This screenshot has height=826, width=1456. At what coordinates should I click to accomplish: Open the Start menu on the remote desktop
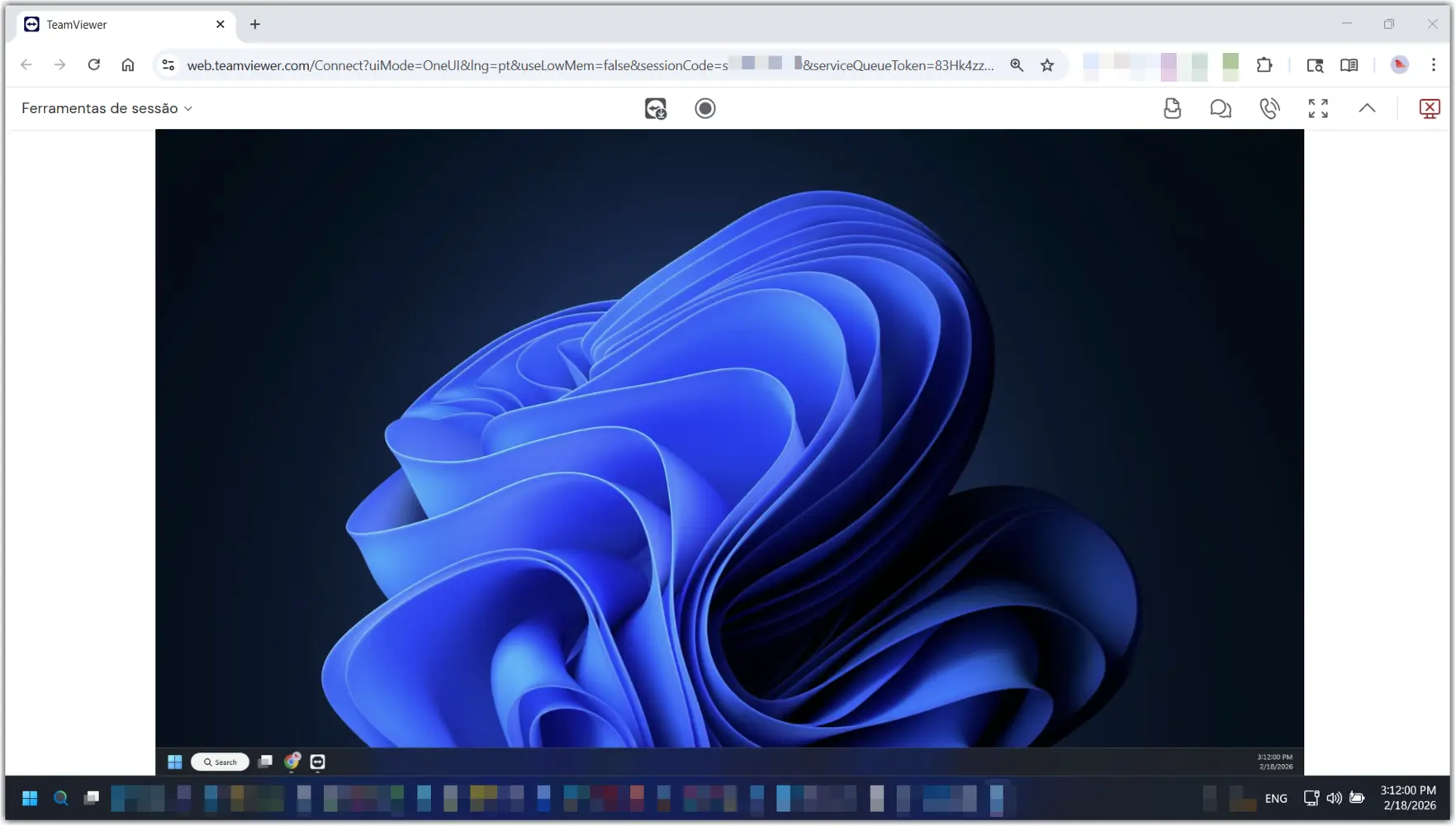(x=175, y=762)
